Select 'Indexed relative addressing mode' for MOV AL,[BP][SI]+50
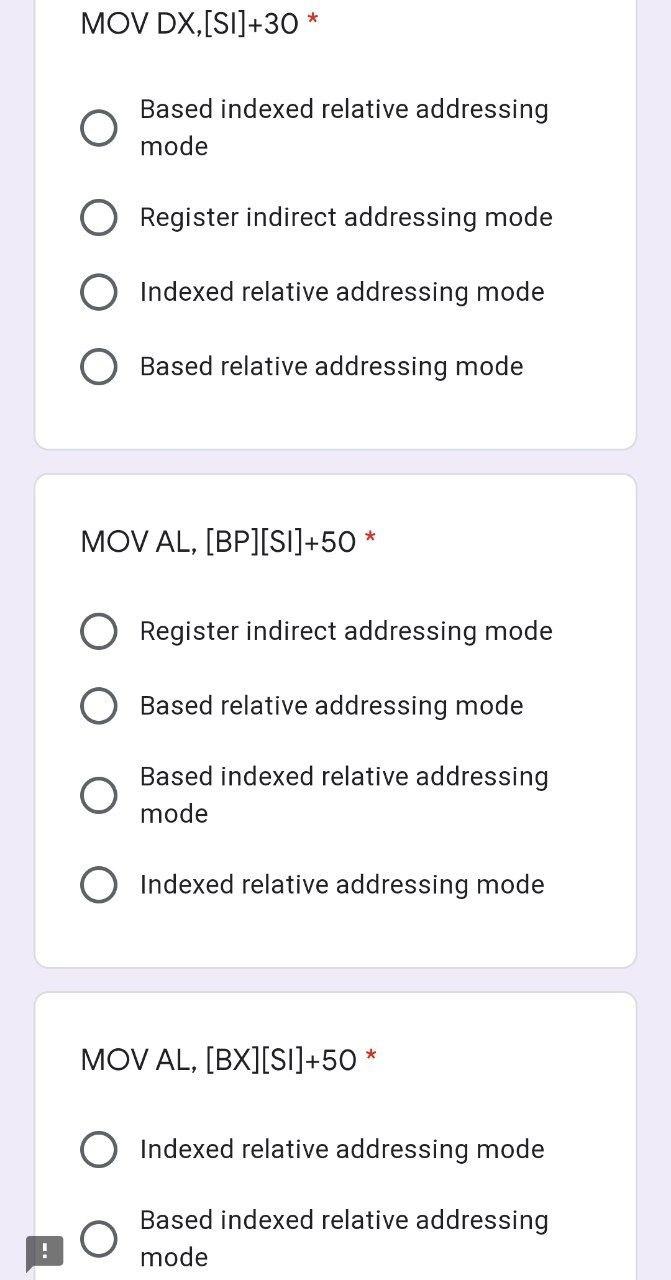Image resolution: width=671 pixels, height=1280 pixels. click(98, 884)
